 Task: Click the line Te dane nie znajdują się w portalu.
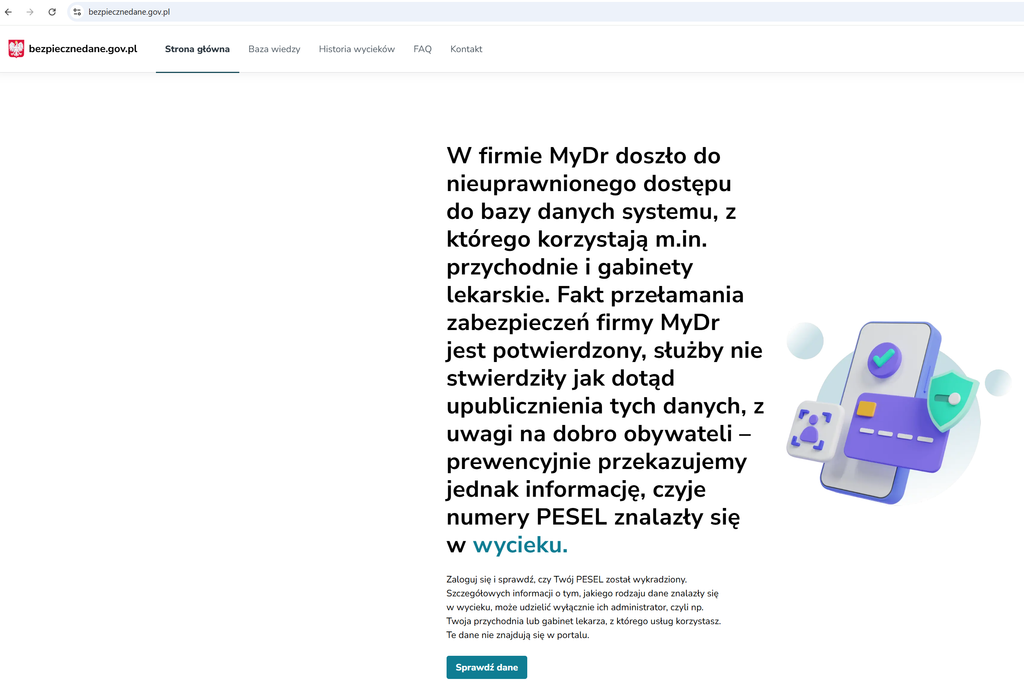click(x=518, y=635)
